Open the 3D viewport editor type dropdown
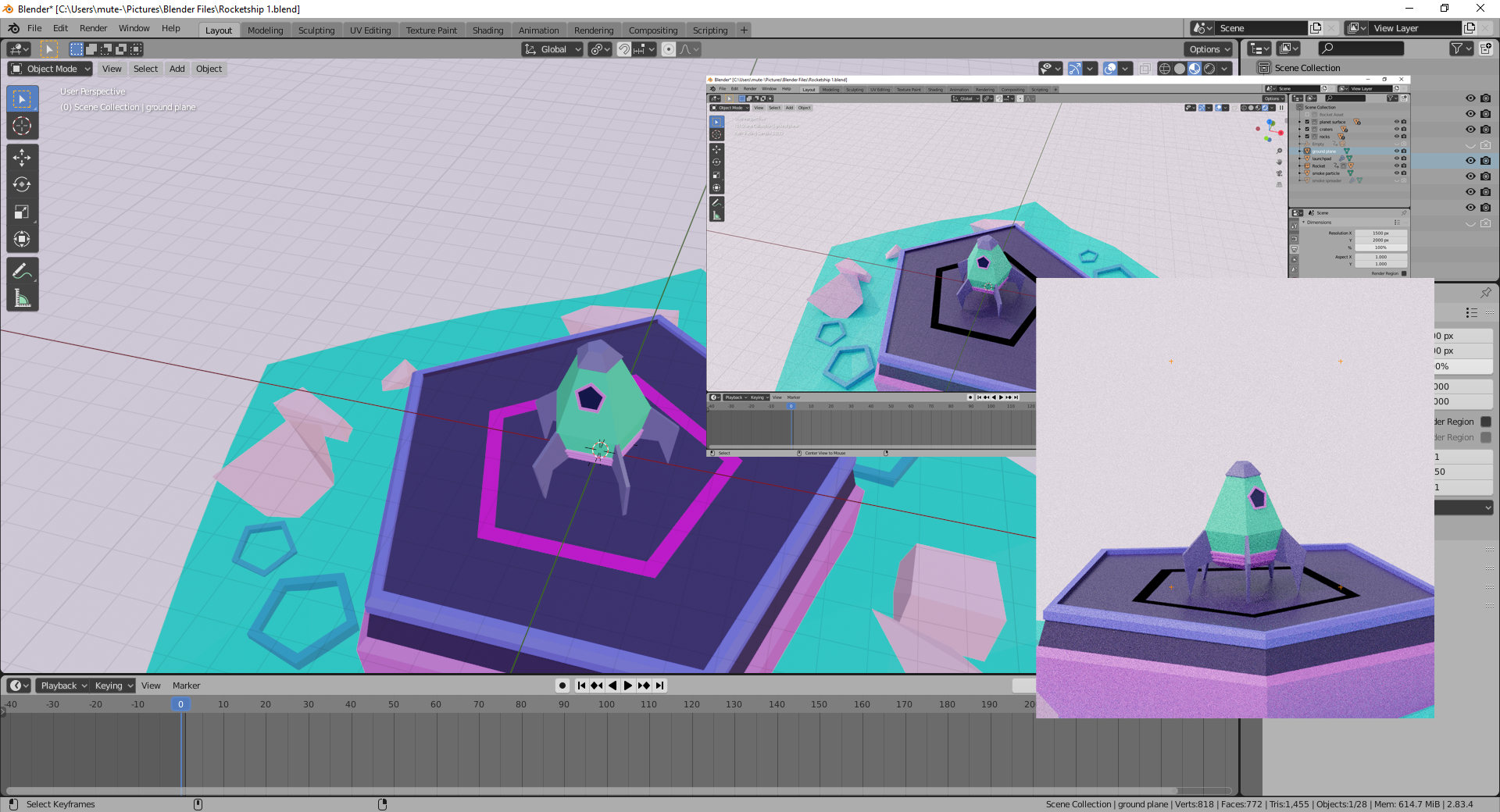 click(19, 49)
